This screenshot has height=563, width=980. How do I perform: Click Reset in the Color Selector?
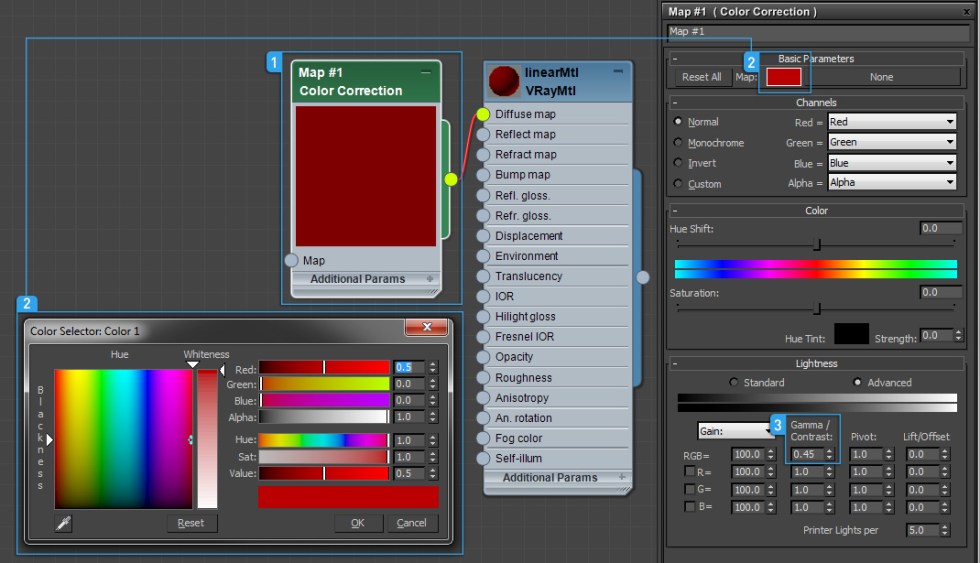[191, 523]
